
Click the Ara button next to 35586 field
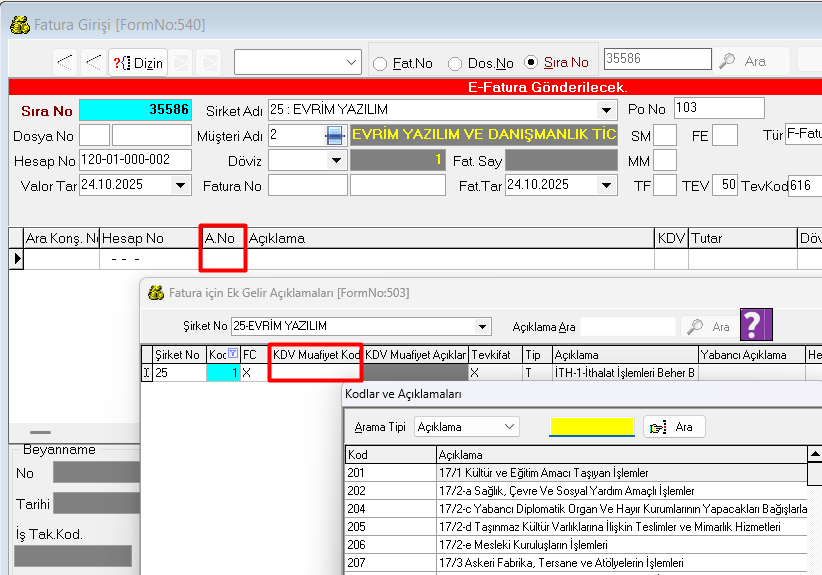click(743, 61)
